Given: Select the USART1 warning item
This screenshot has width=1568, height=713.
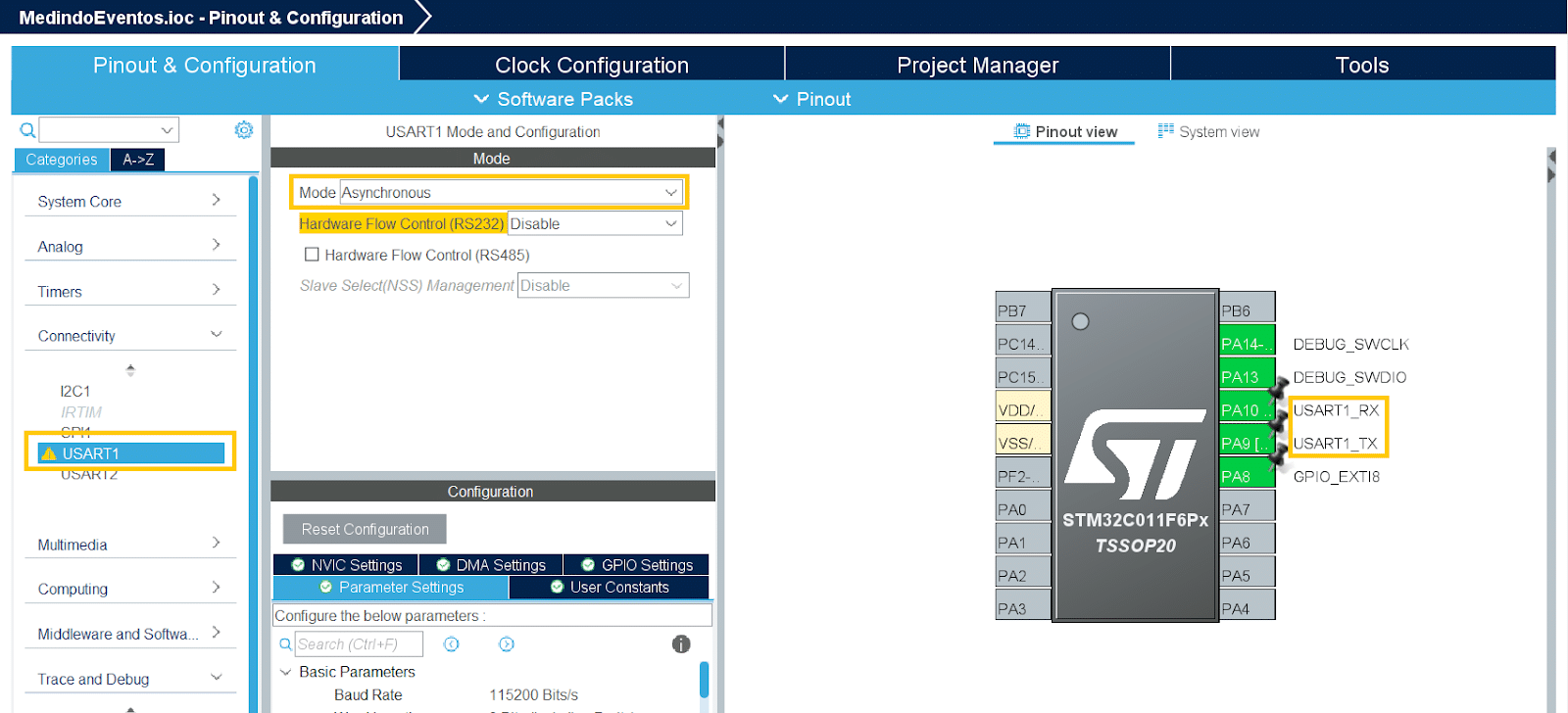Looking at the screenshot, I should pos(130,453).
